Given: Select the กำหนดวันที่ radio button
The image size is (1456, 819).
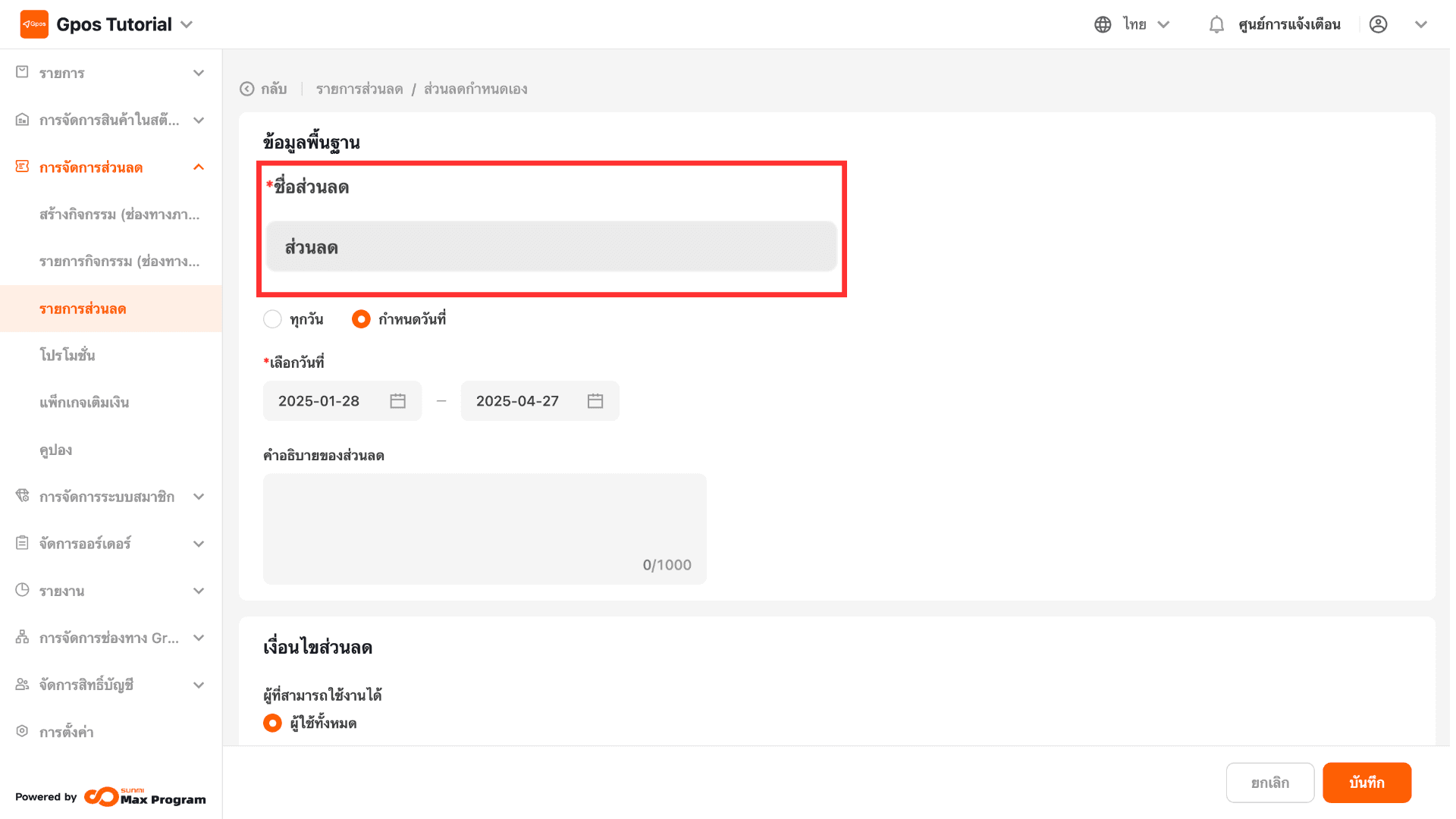Looking at the screenshot, I should click(361, 319).
